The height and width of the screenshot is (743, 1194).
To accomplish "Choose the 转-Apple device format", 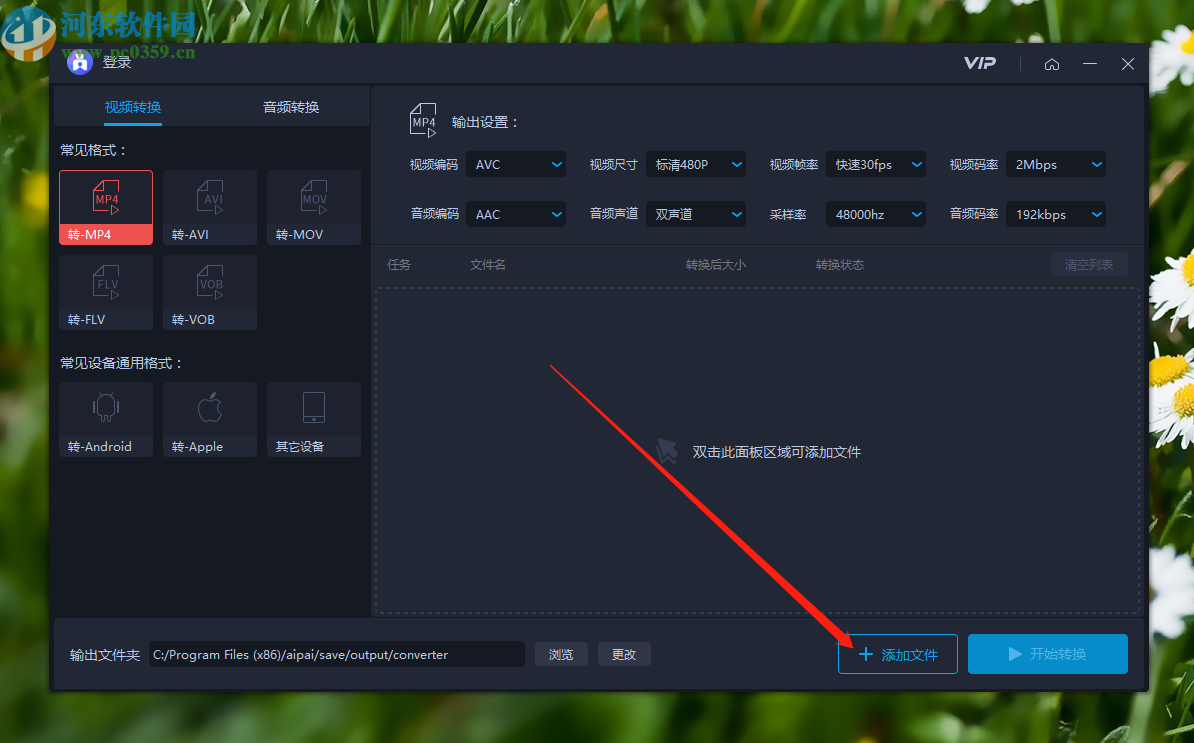I will point(209,419).
